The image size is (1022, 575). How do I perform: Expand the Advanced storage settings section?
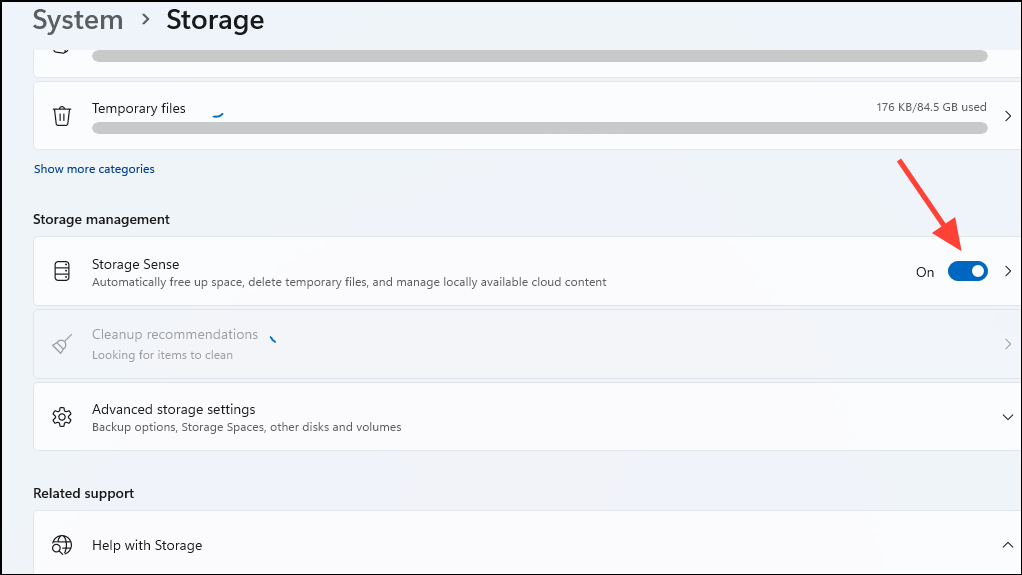1008,416
